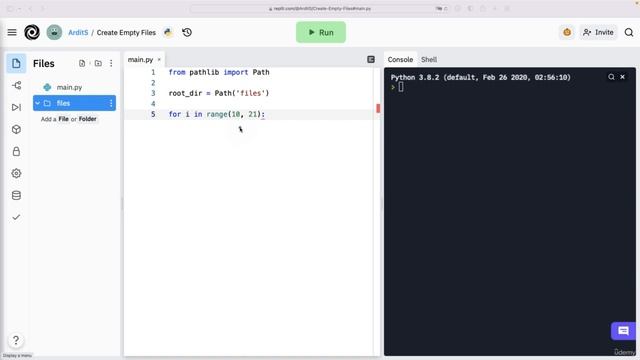
Task: Toggle the editor layout icon
Action: 371,60
